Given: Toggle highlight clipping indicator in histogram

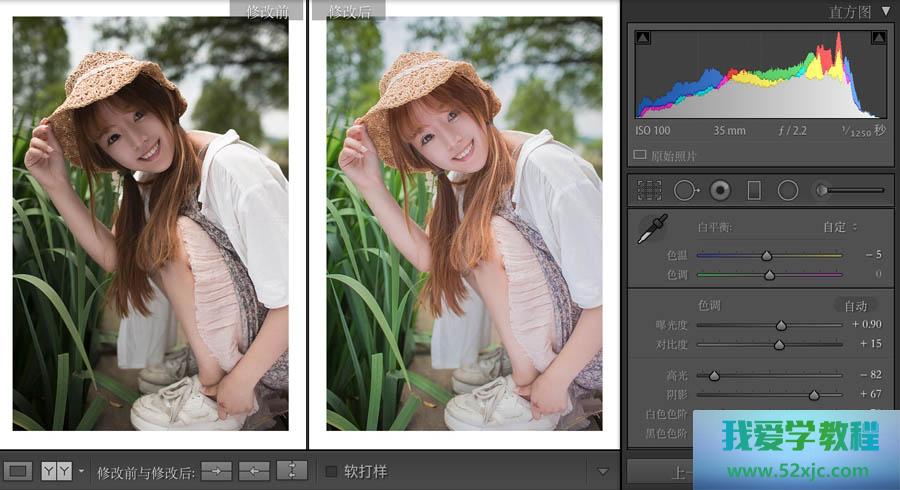Looking at the screenshot, I should tap(879, 38).
